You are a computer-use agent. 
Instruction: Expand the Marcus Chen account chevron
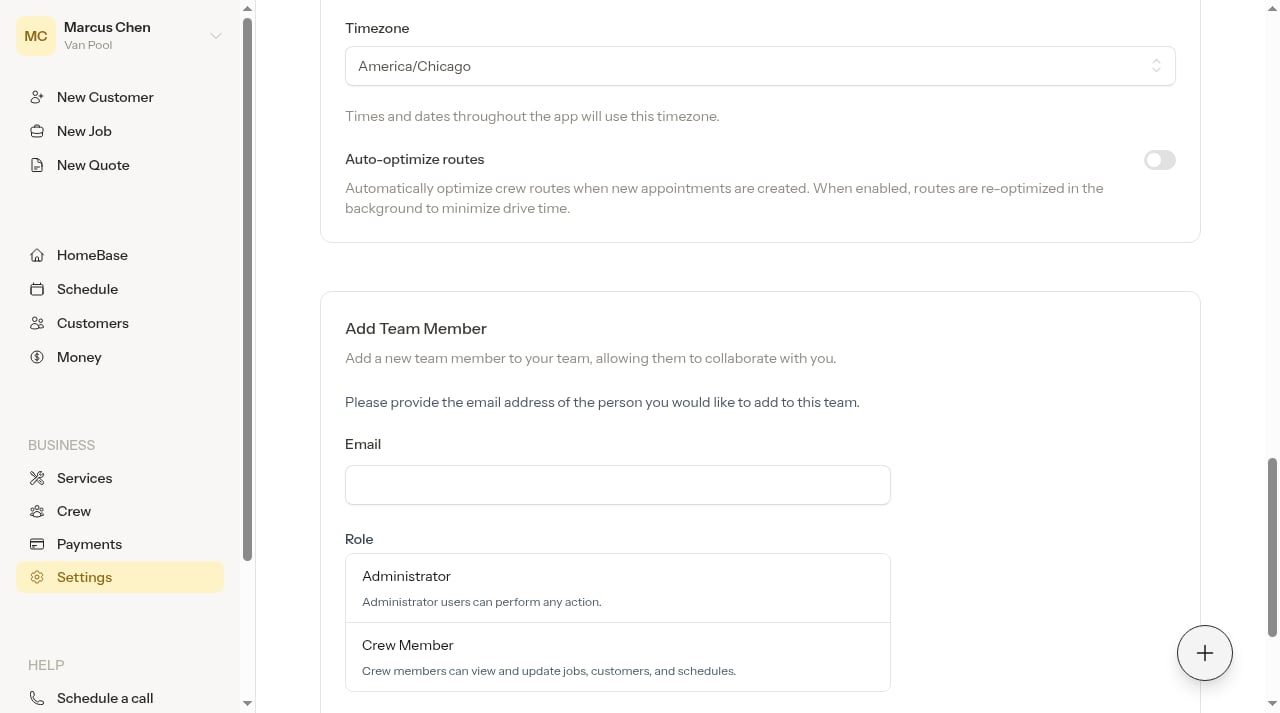[215, 36]
